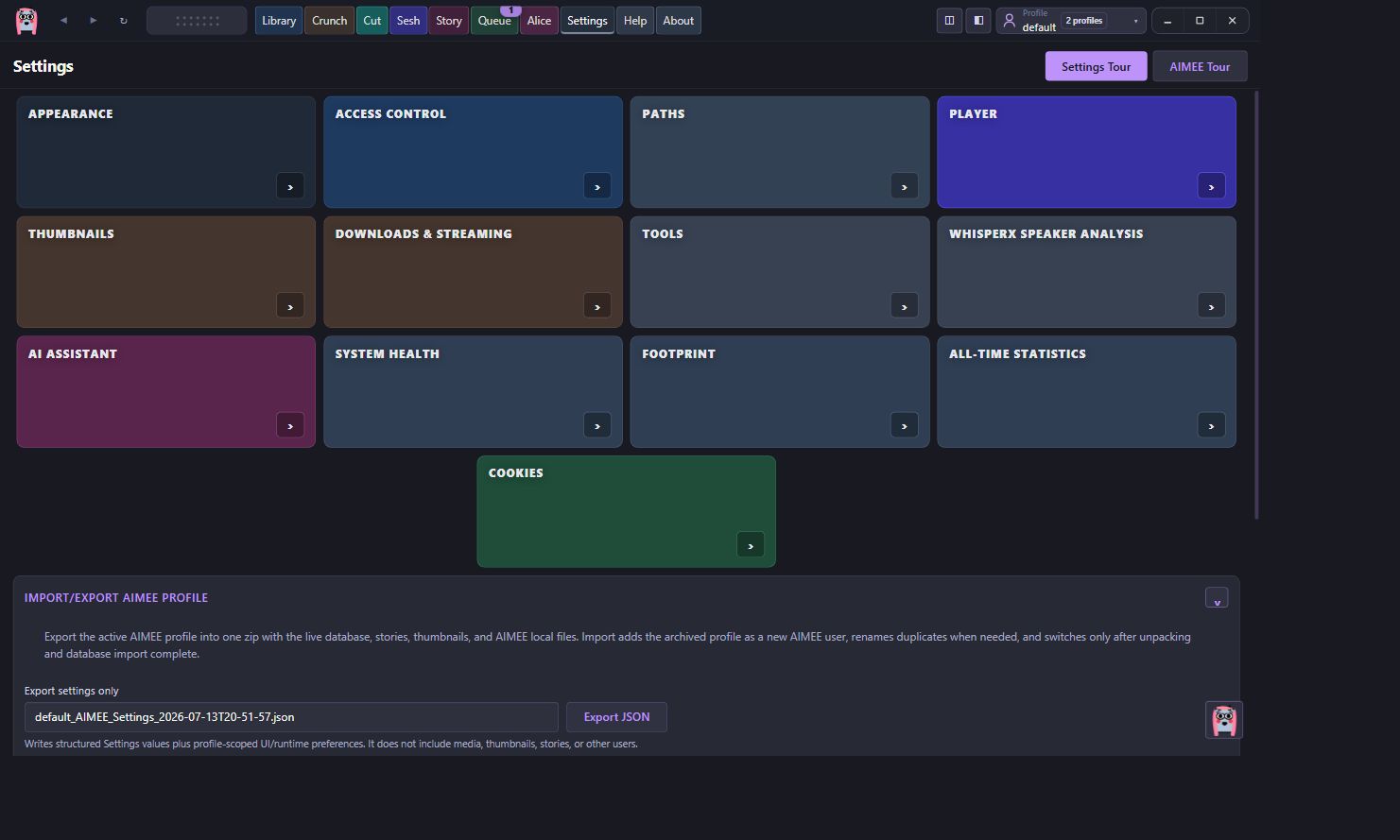Switch to the Cut tab
Screen dimensions: 1400x840
[372, 20]
